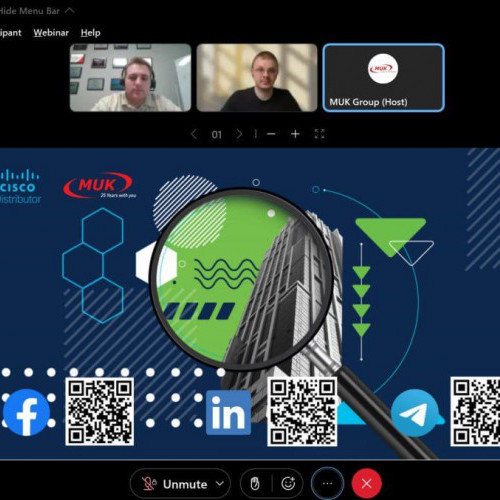Image resolution: width=500 pixels, height=500 pixels.
Task: Leave the webinar with red X button
Action: coord(367,483)
